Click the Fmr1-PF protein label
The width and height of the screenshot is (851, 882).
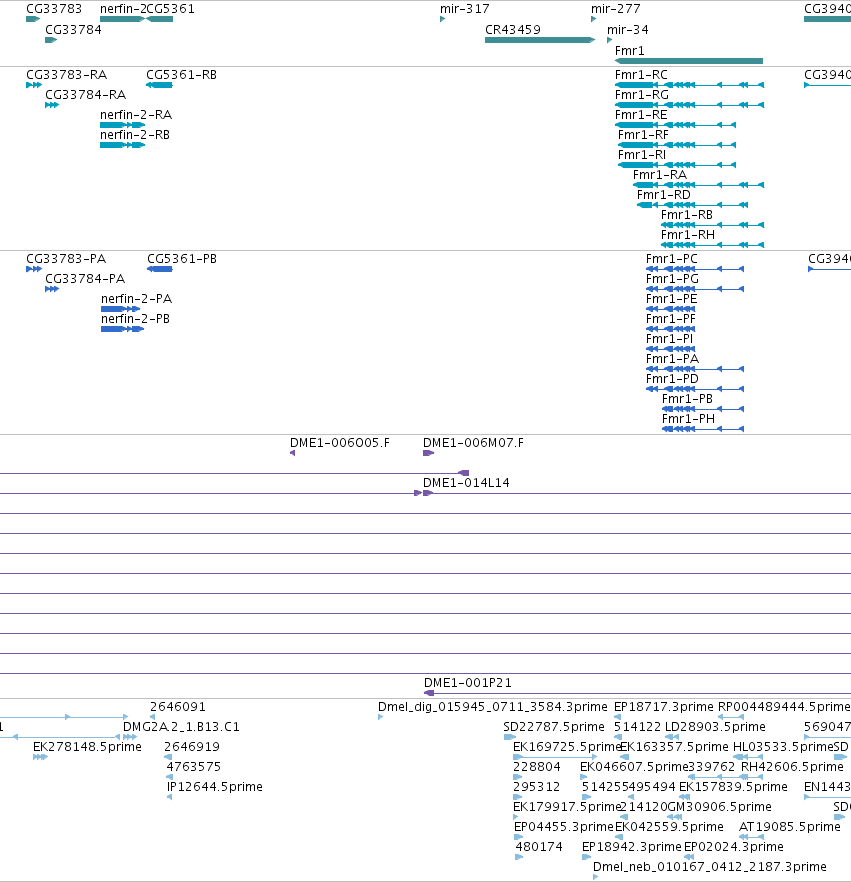pos(671,319)
